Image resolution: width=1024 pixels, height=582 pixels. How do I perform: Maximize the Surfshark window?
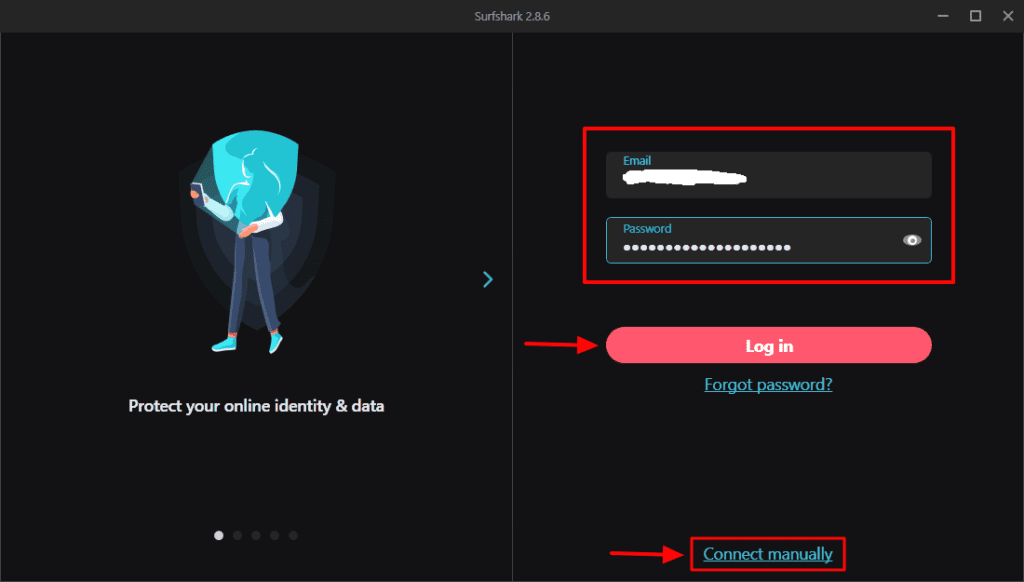[976, 16]
